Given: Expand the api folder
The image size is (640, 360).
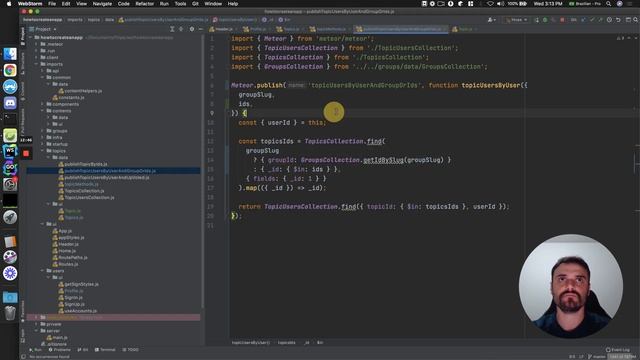Looking at the screenshot, I should [x=42, y=71].
